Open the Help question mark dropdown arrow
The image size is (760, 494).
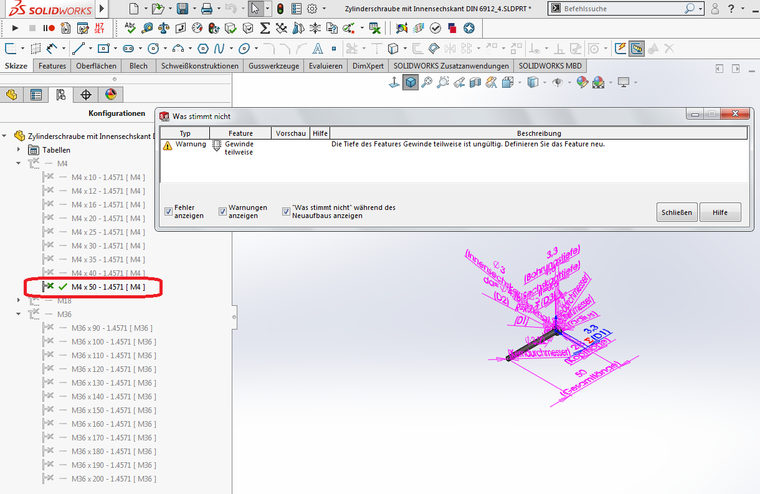click(742, 9)
